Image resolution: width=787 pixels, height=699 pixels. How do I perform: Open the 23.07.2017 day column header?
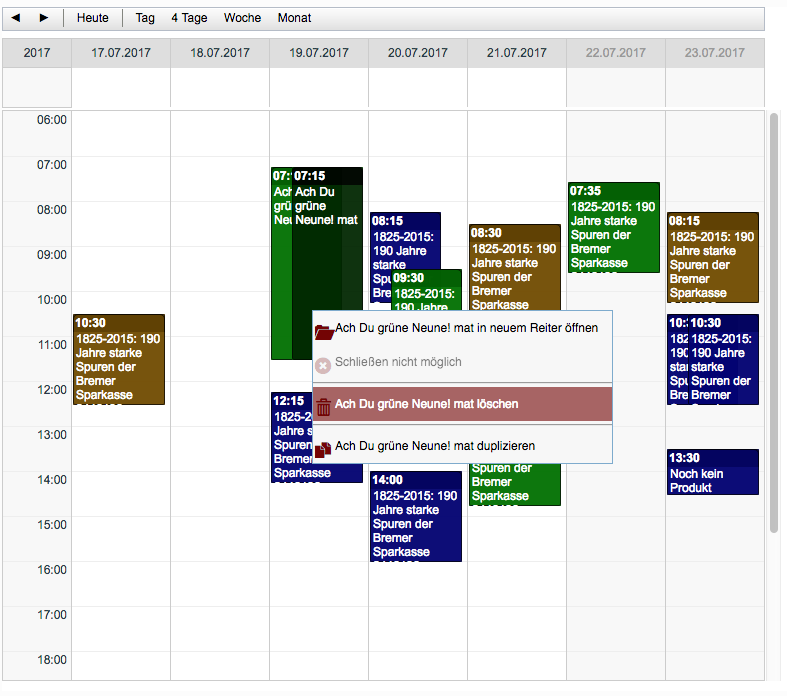(x=714, y=53)
